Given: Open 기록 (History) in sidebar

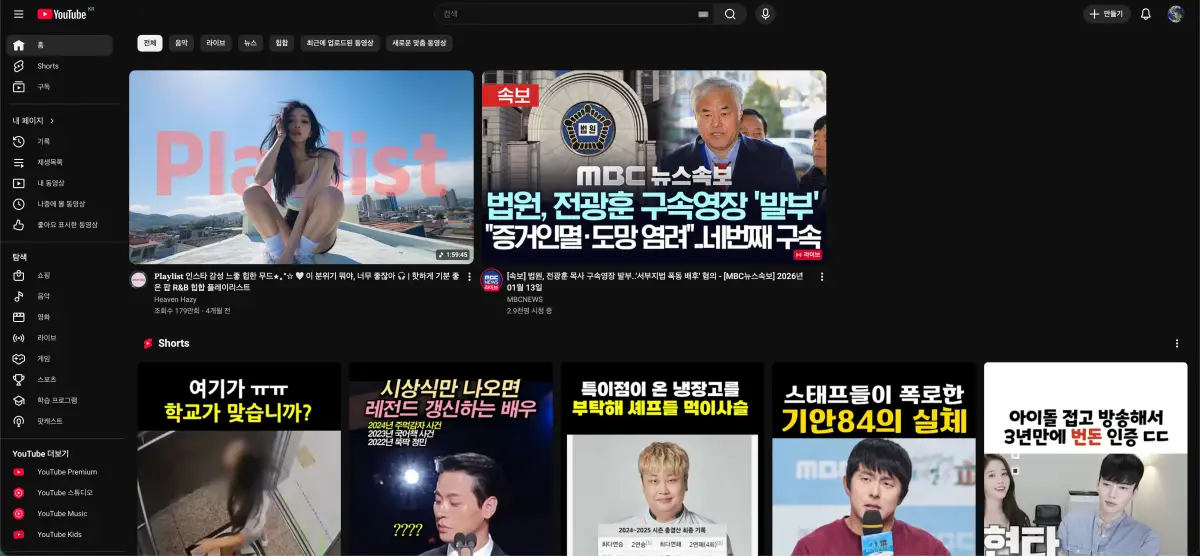Looking at the screenshot, I should click(x=44, y=141).
